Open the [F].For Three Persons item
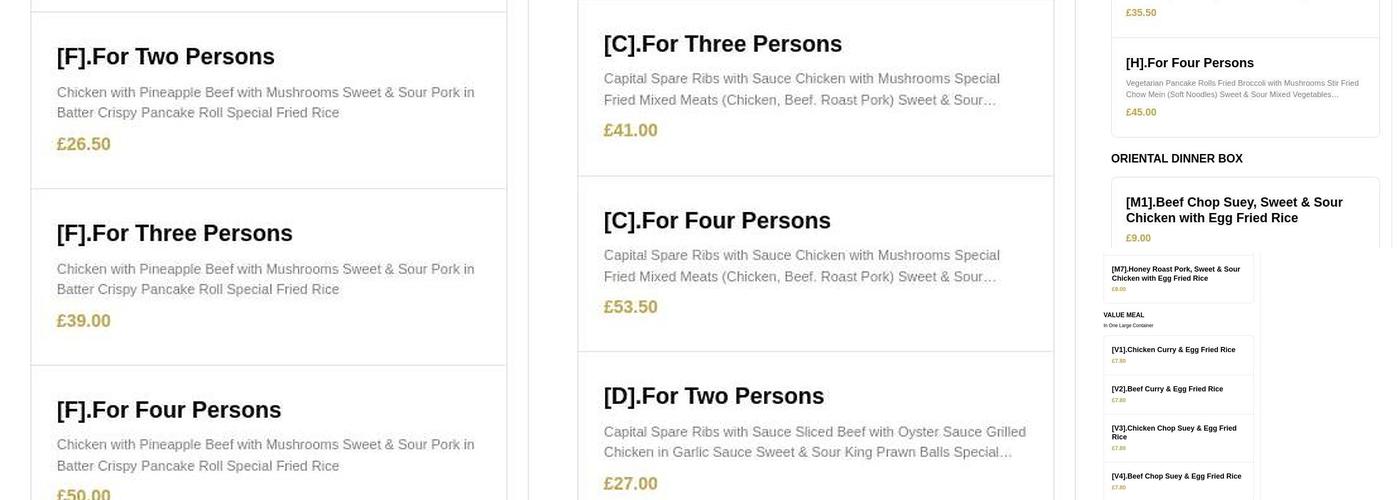Screen dimensions: 1400x500 pos(175,234)
